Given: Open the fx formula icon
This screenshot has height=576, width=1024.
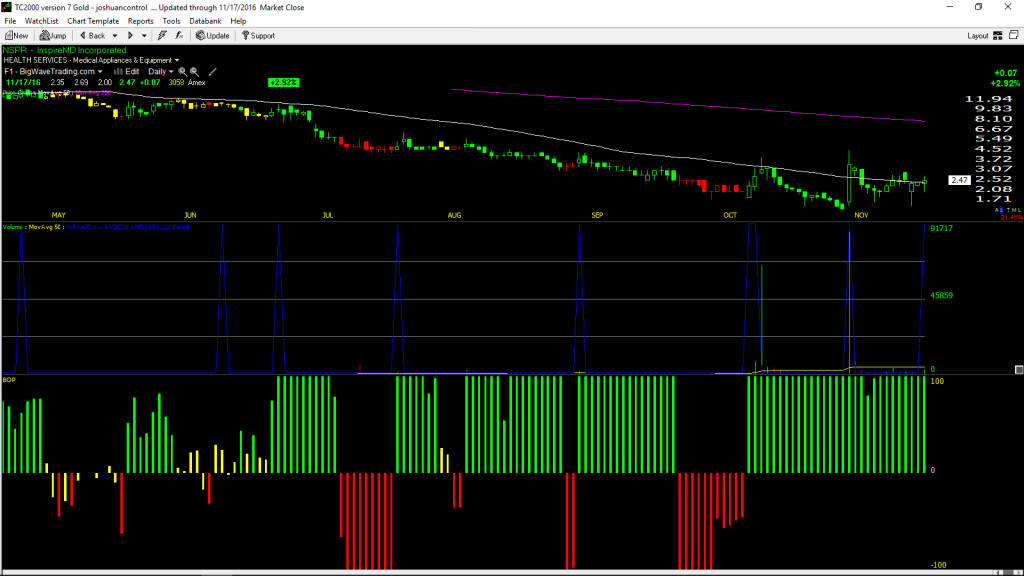Looking at the screenshot, I should click(x=179, y=36).
